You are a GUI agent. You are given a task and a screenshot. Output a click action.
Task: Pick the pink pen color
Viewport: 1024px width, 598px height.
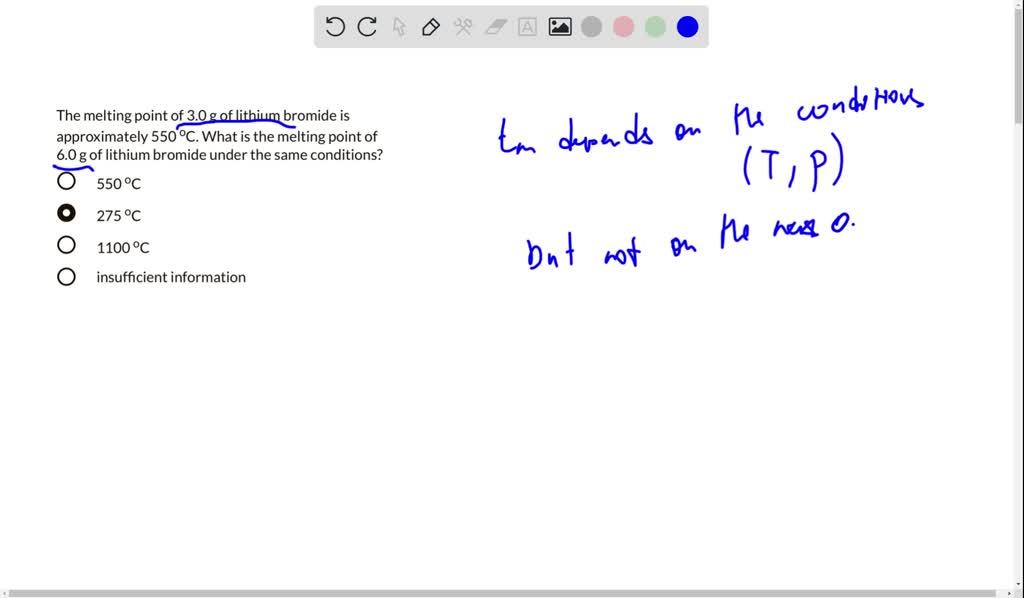coord(624,27)
